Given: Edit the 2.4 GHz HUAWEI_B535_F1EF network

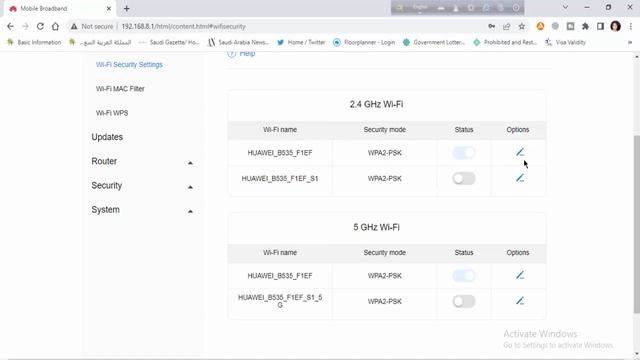Looking at the screenshot, I should coord(520,152).
